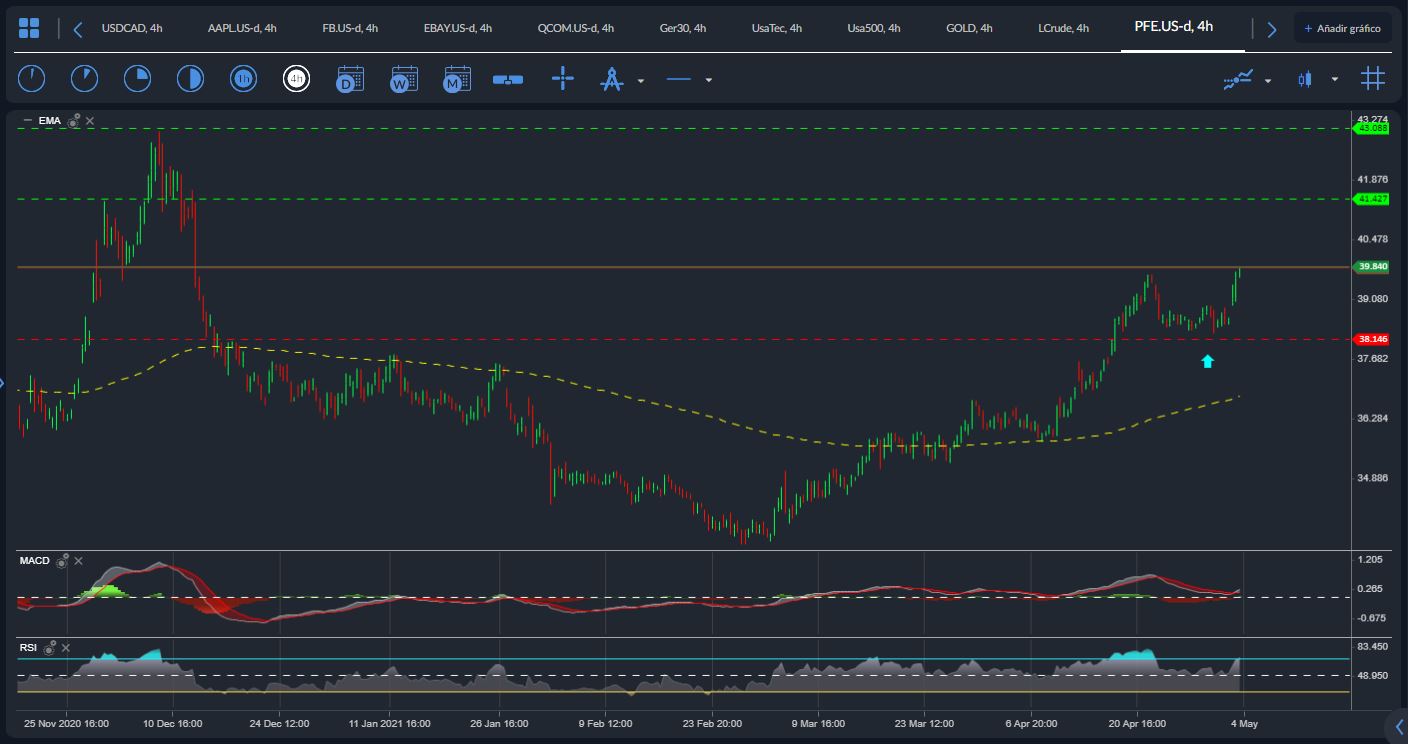
Task: Switch to the daily timeframe calendar icon
Action: (350, 79)
